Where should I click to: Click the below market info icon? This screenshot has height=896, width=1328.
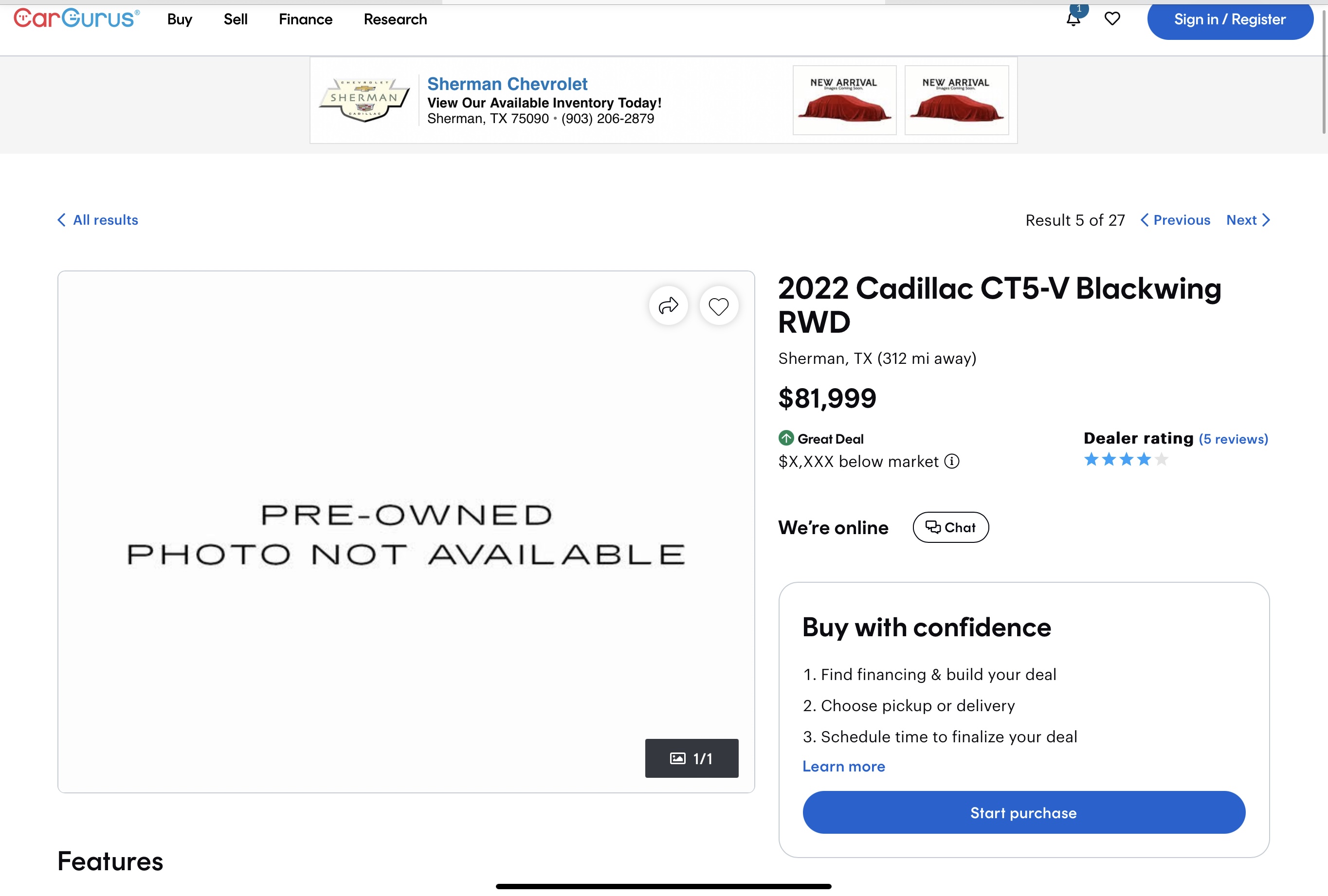(x=951, y=461)
